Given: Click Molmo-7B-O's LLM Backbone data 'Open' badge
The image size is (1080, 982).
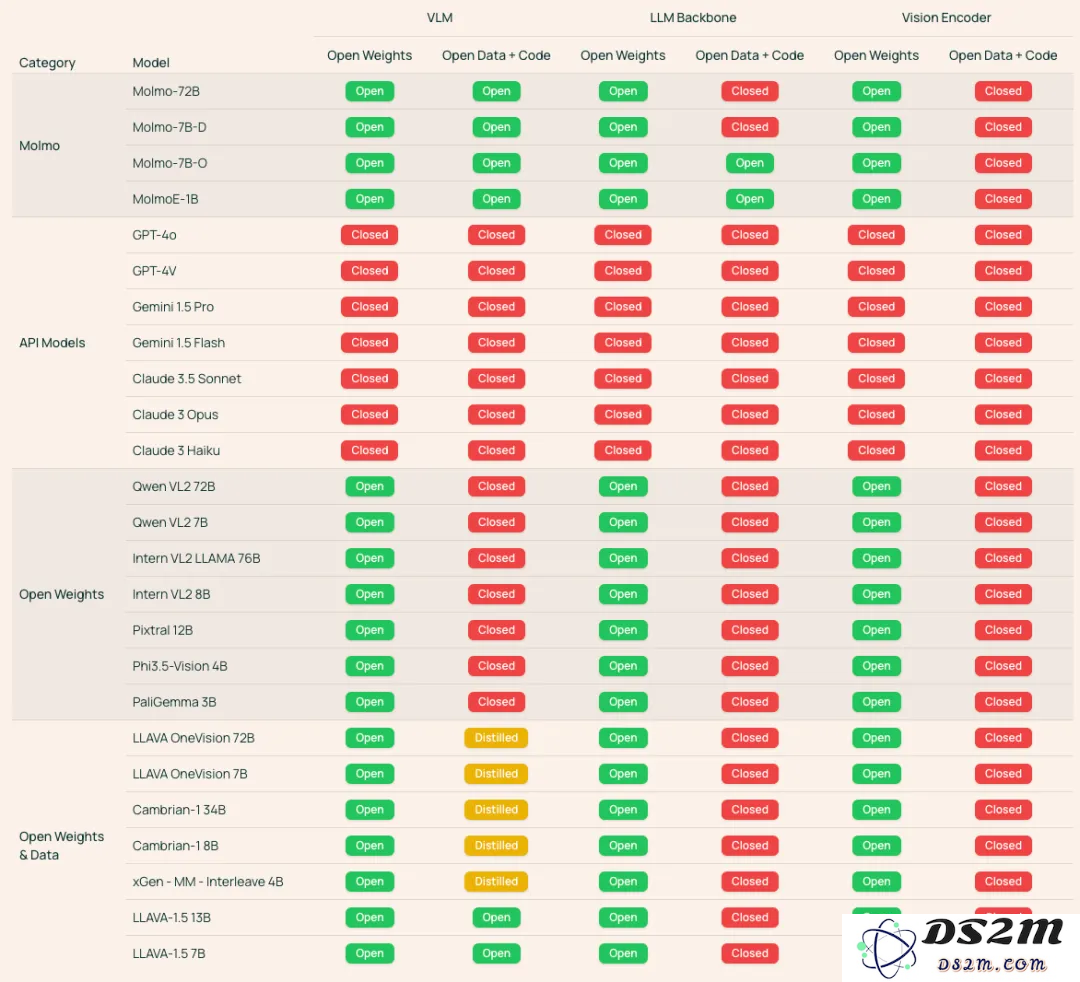Looking at the screenshot, I should point(750,163).
